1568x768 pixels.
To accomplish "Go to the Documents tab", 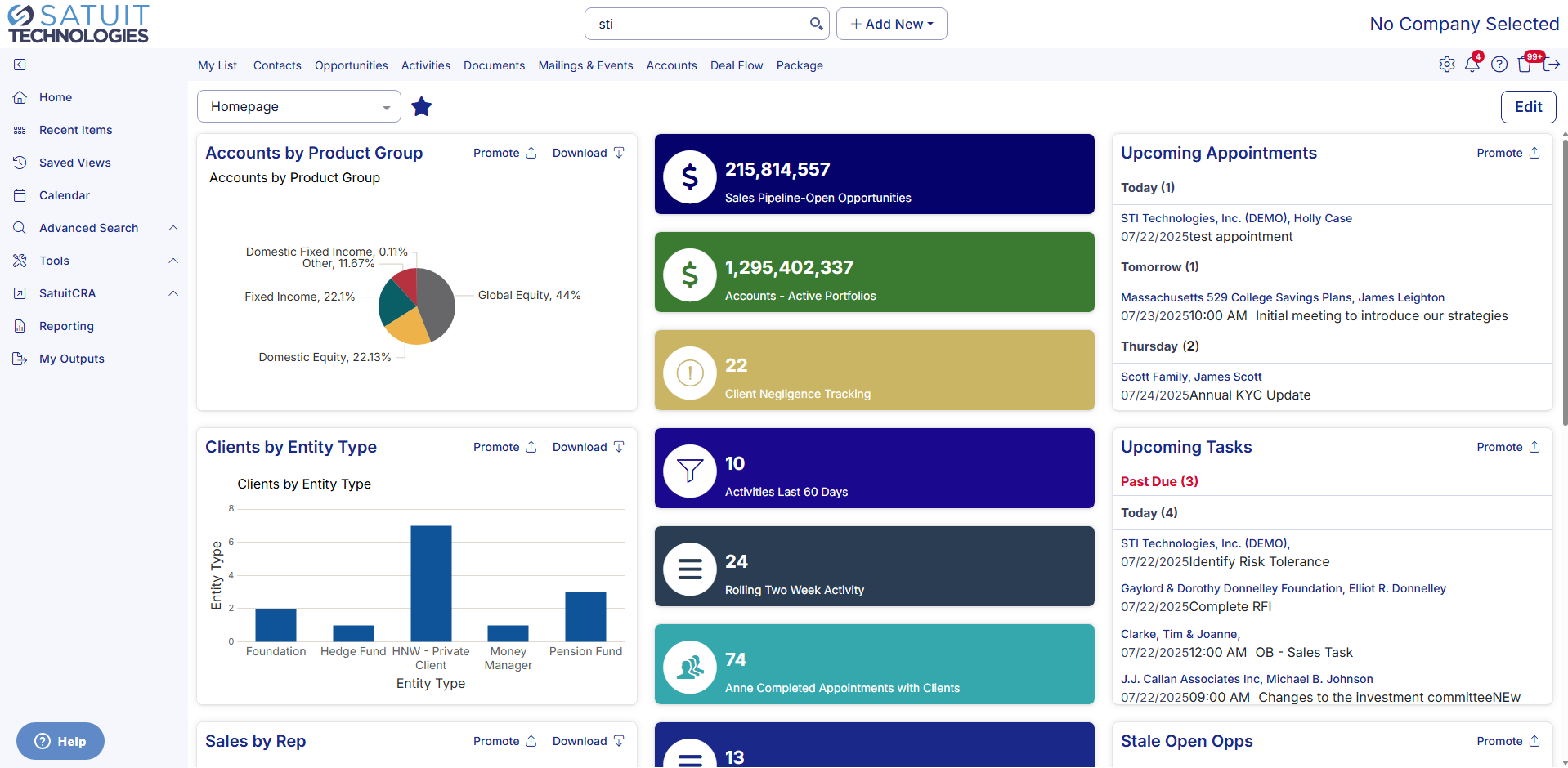I will pyautogui.click(x=494, y=65).
